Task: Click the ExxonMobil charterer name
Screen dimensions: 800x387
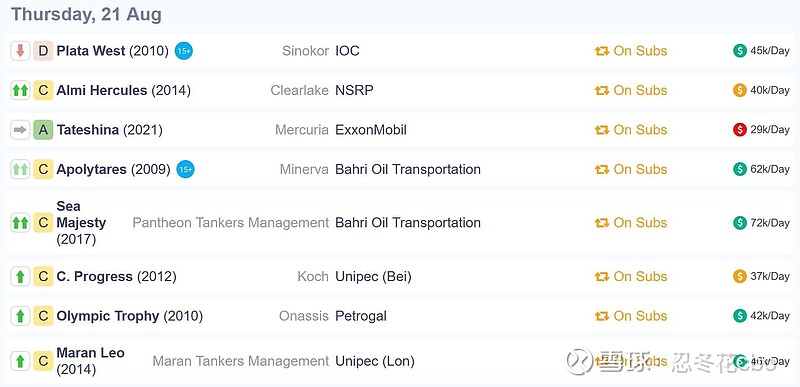Action: 371,130
